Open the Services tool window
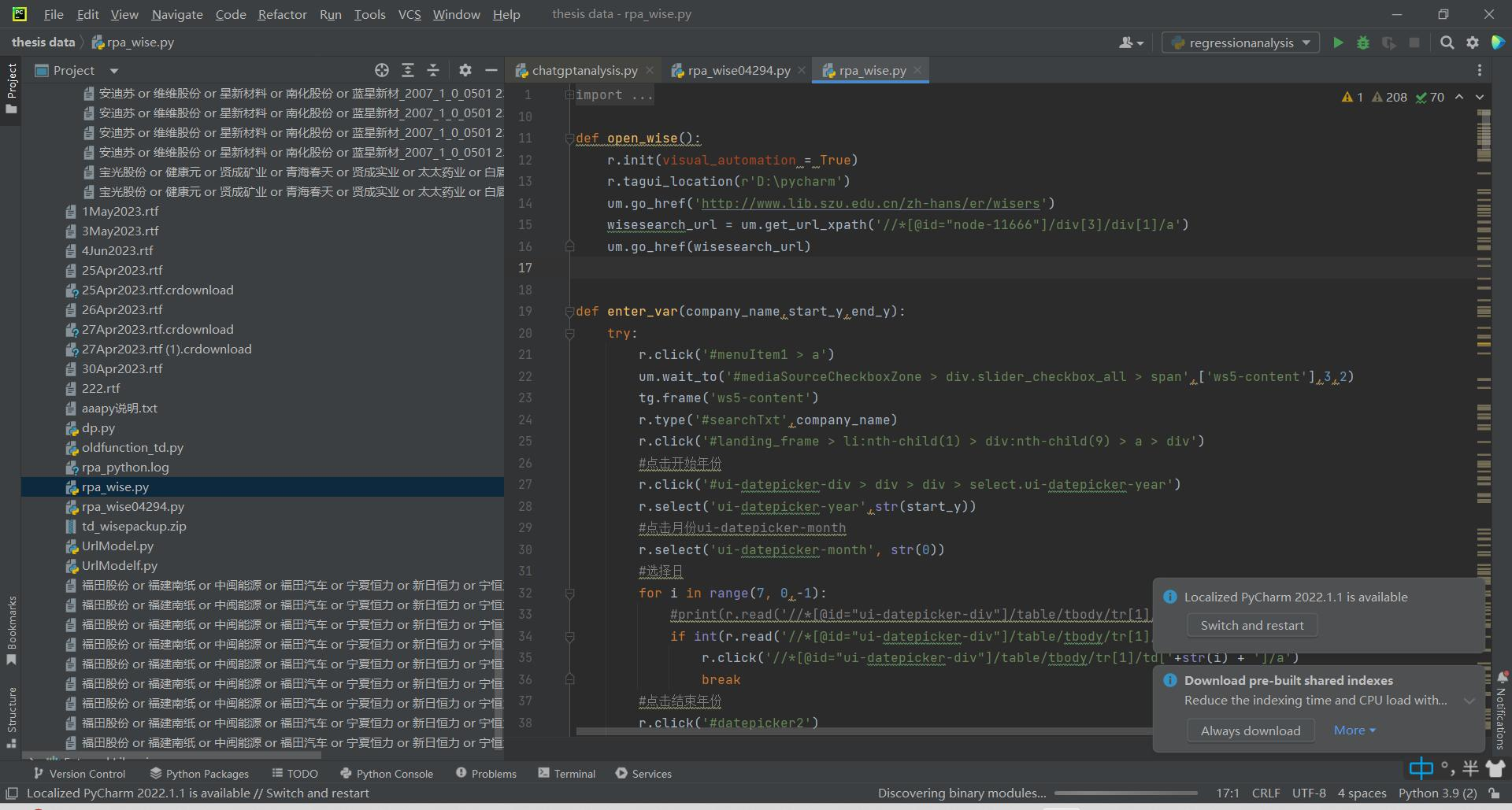Image resolution: width=1512 pixels, height=810 pixels. (x=643, y=774)
